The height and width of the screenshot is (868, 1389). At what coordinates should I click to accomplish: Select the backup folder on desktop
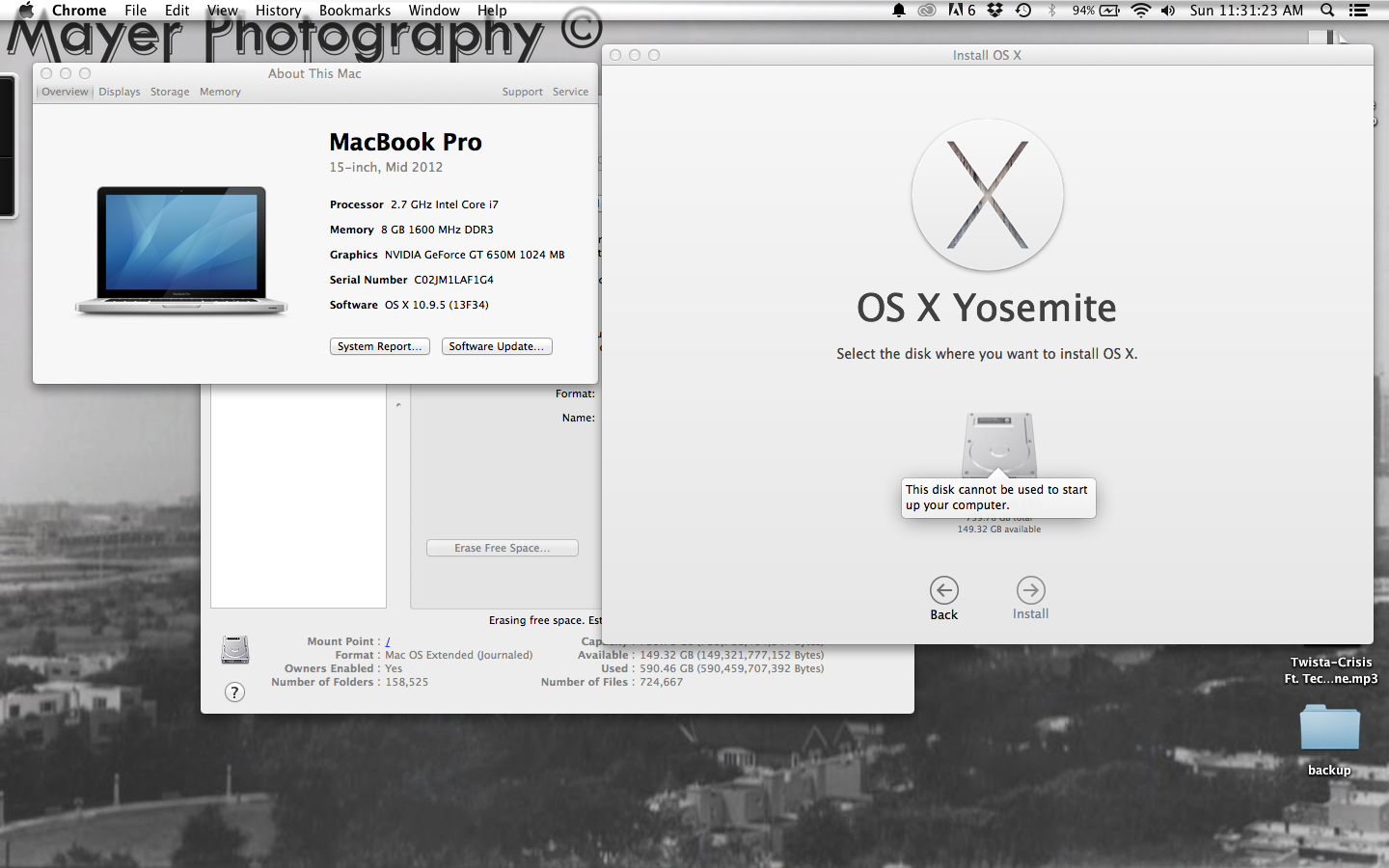(x=1329, y=727)
